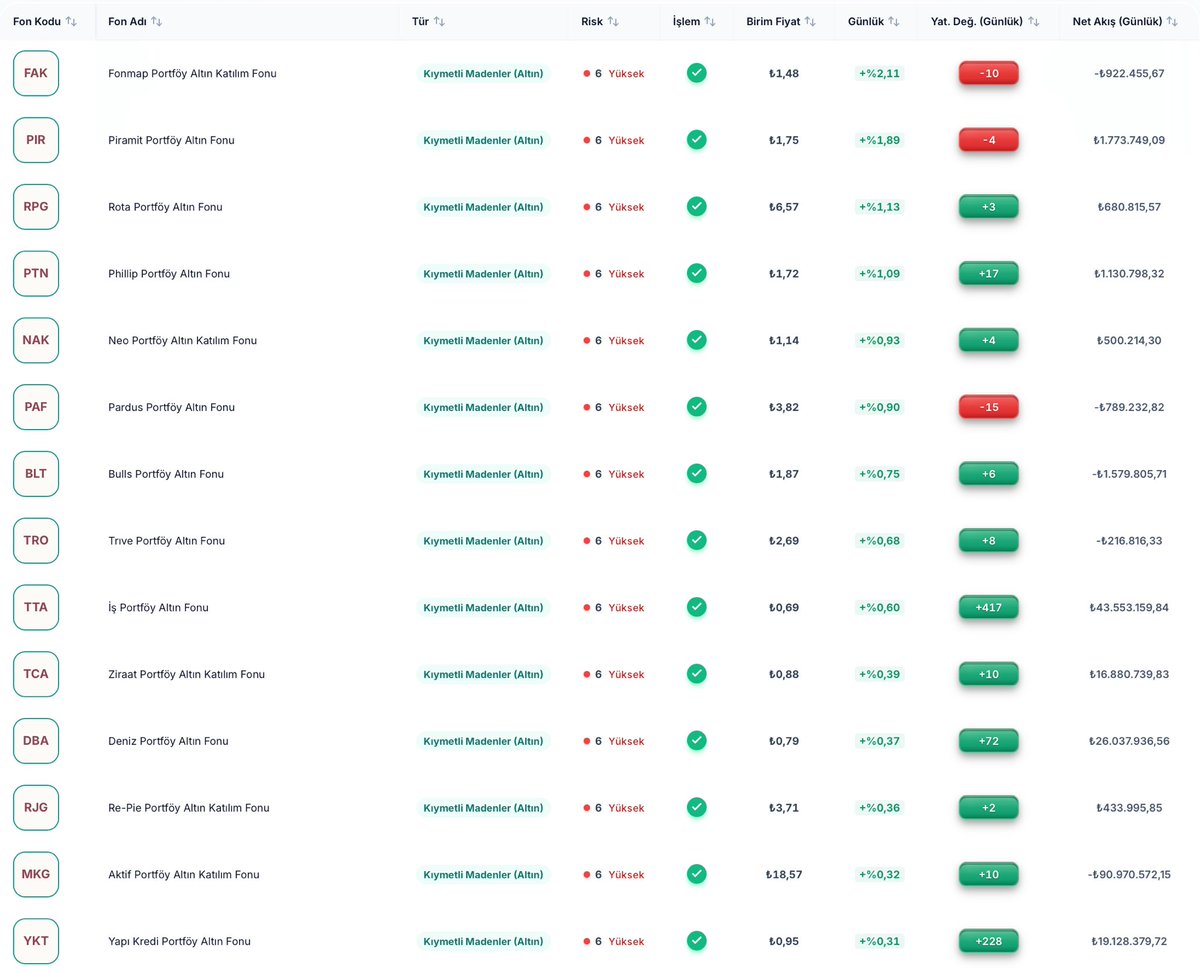
Task: Open the PTN fund code badge
Action: [x=36, y=273]
